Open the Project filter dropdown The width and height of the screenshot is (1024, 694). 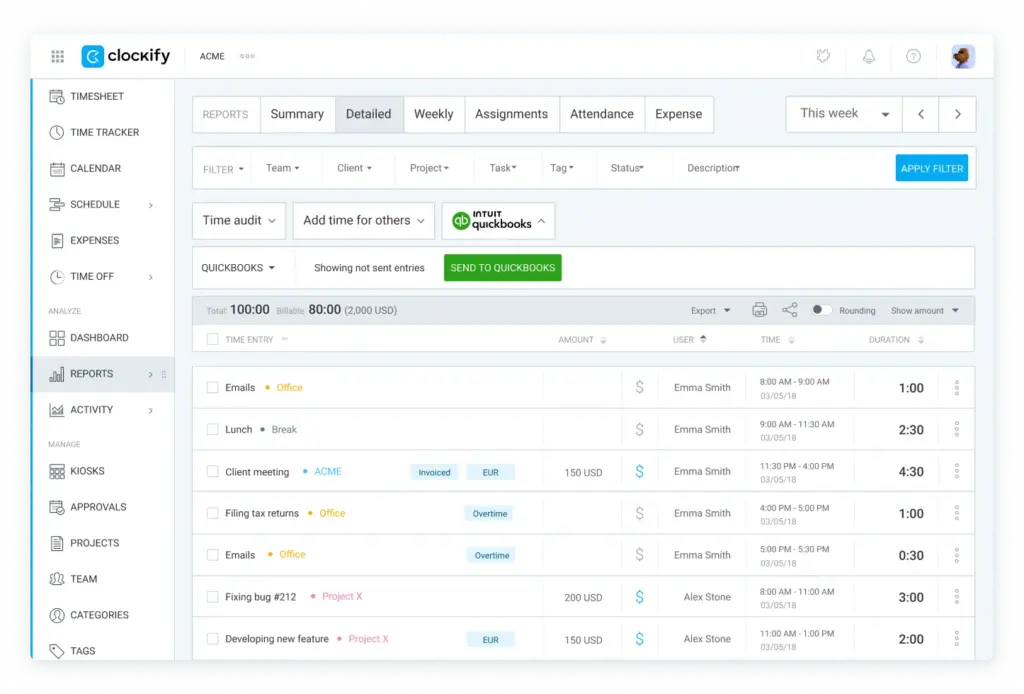coord(429,168)
